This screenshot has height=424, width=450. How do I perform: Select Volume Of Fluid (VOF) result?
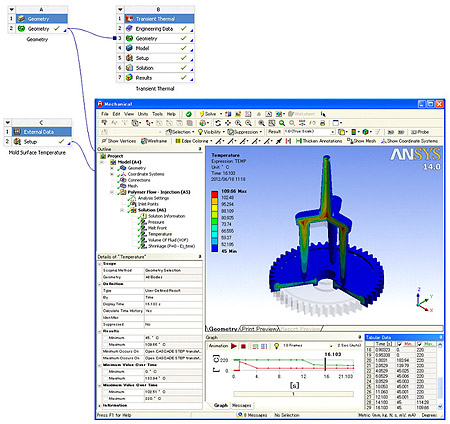[168, 240]
